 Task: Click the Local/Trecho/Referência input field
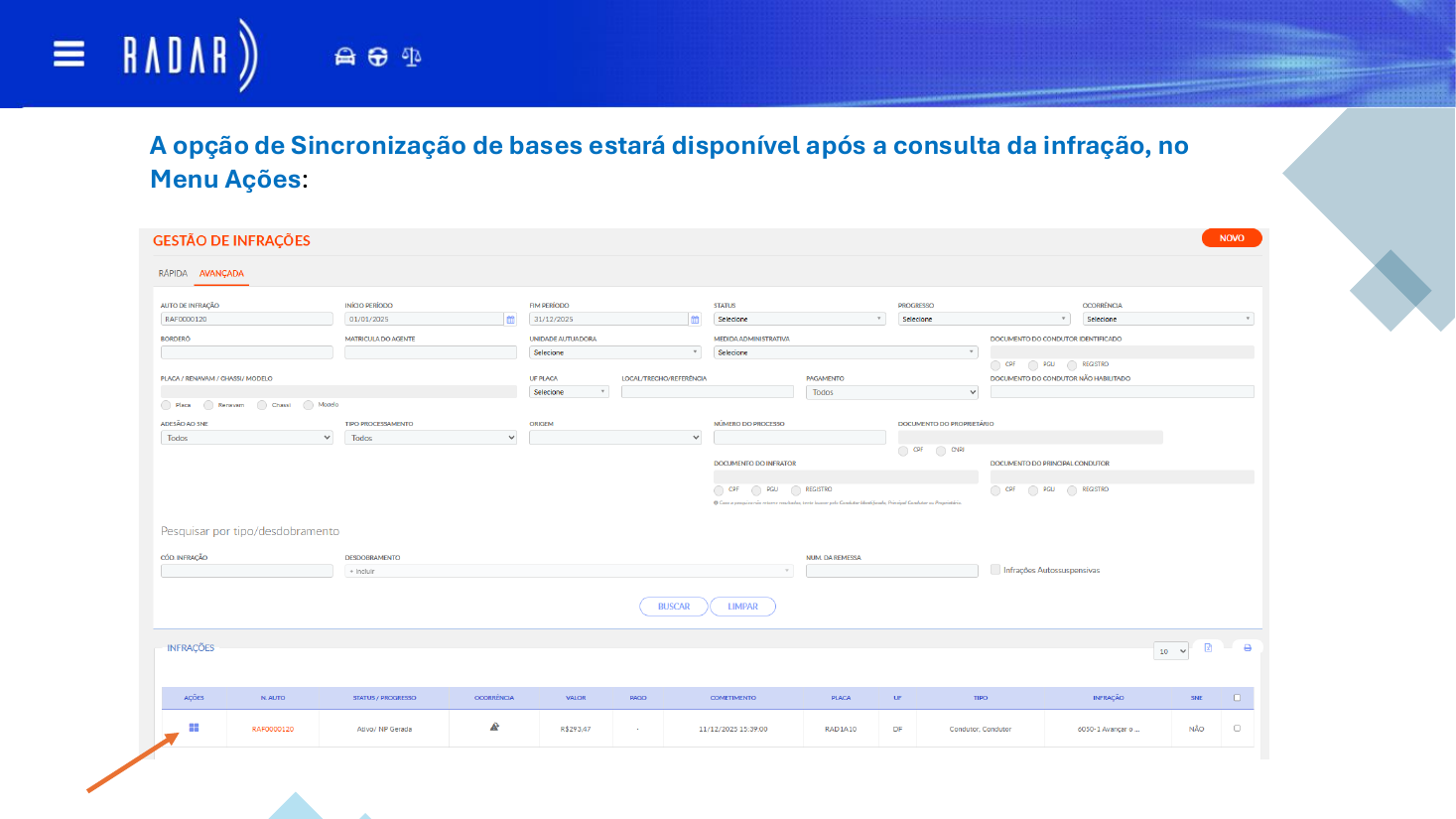[x=708, y=392]
